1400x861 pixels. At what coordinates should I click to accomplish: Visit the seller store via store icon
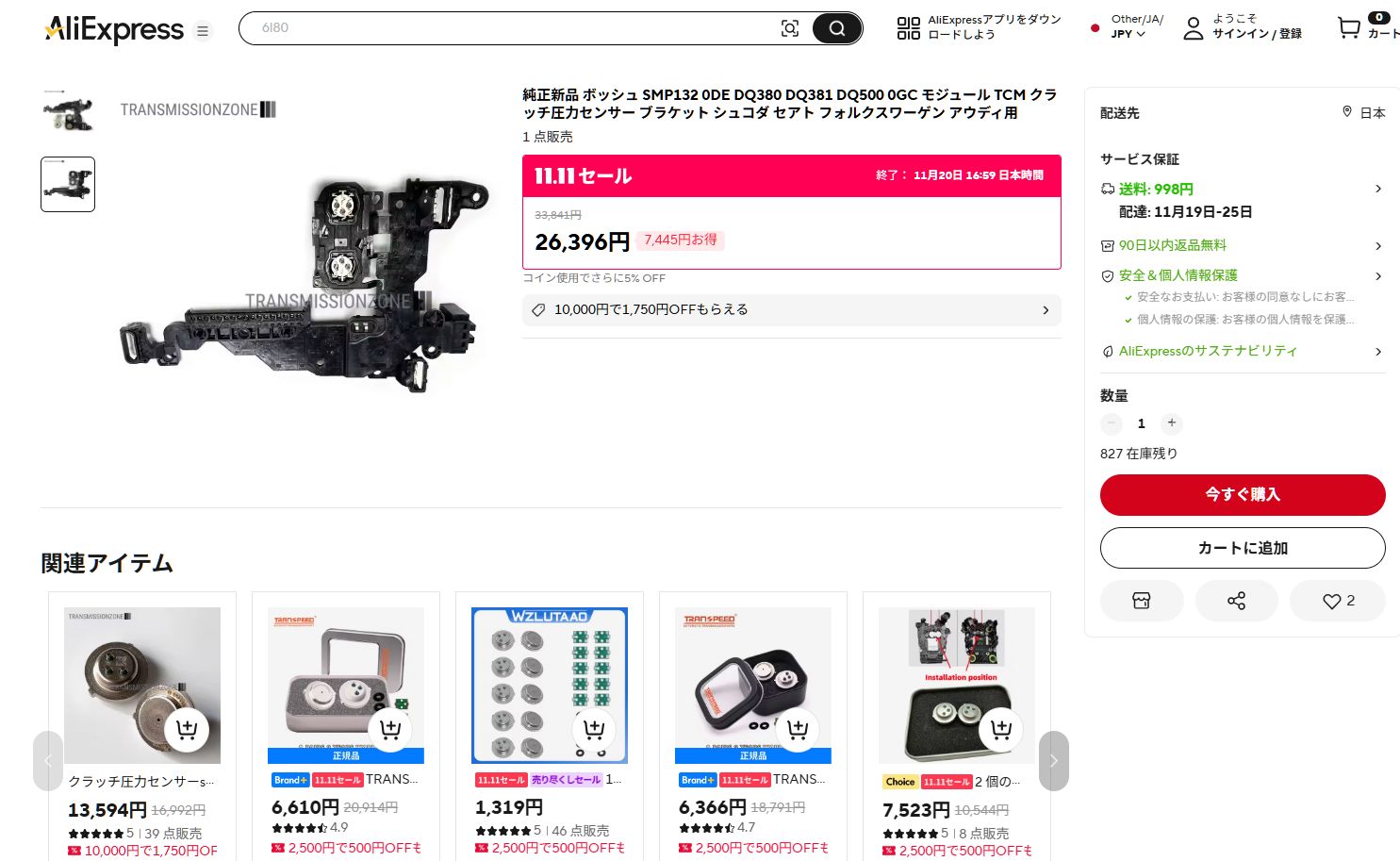pyautogui.click(x=1141, y=601)
